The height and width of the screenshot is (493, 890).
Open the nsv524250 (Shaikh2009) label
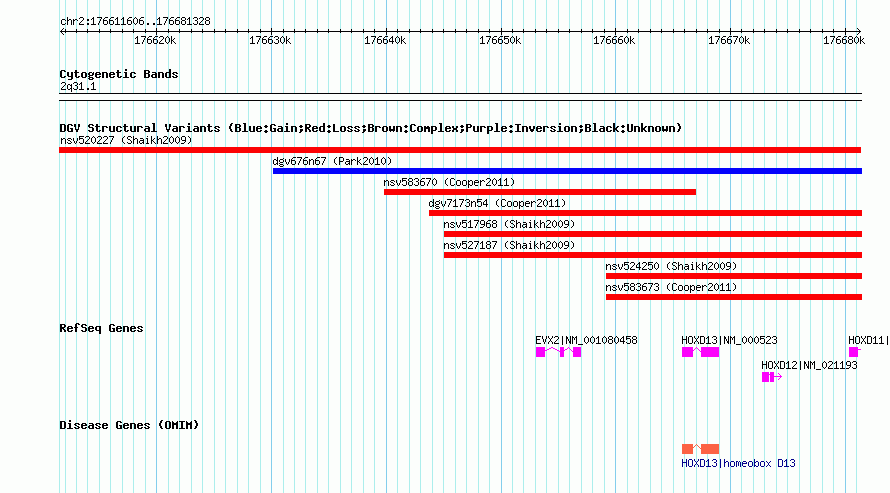pyautogui.click(x=671, y=266)
